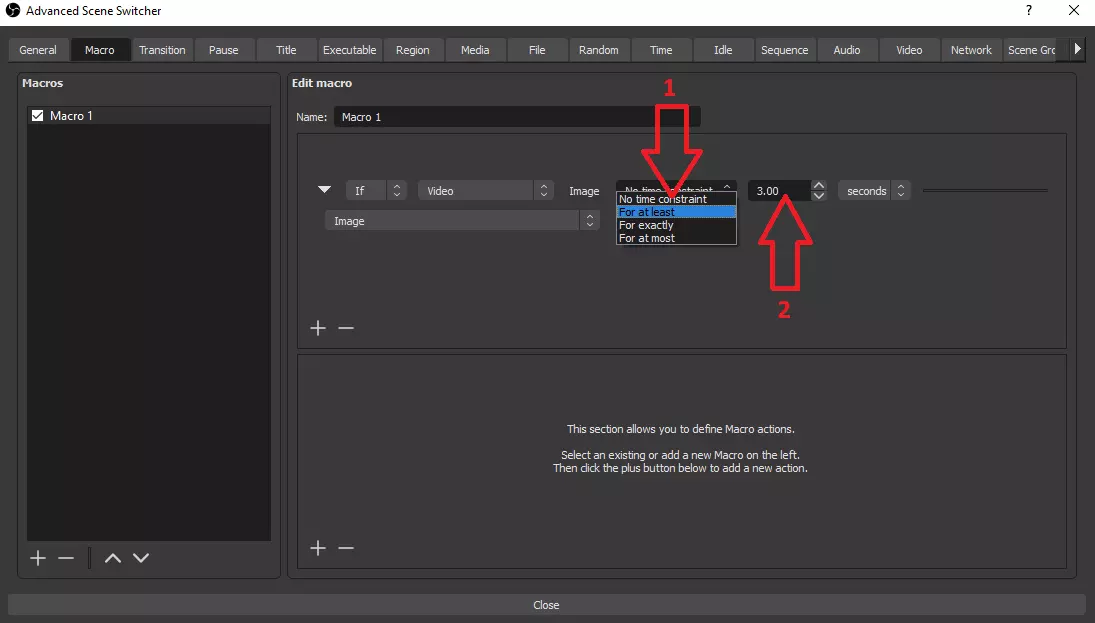Switch to the Transition tab

[162, 50]
